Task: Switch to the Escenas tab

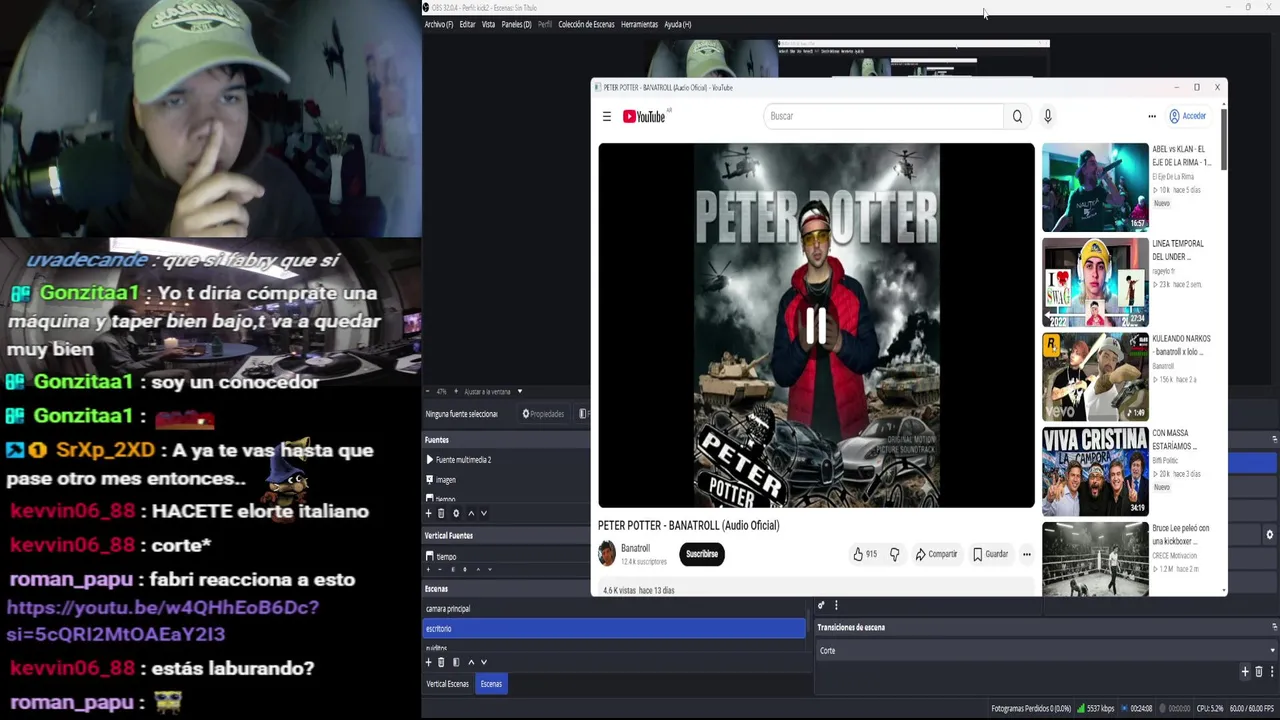Action: click(491, 684)
